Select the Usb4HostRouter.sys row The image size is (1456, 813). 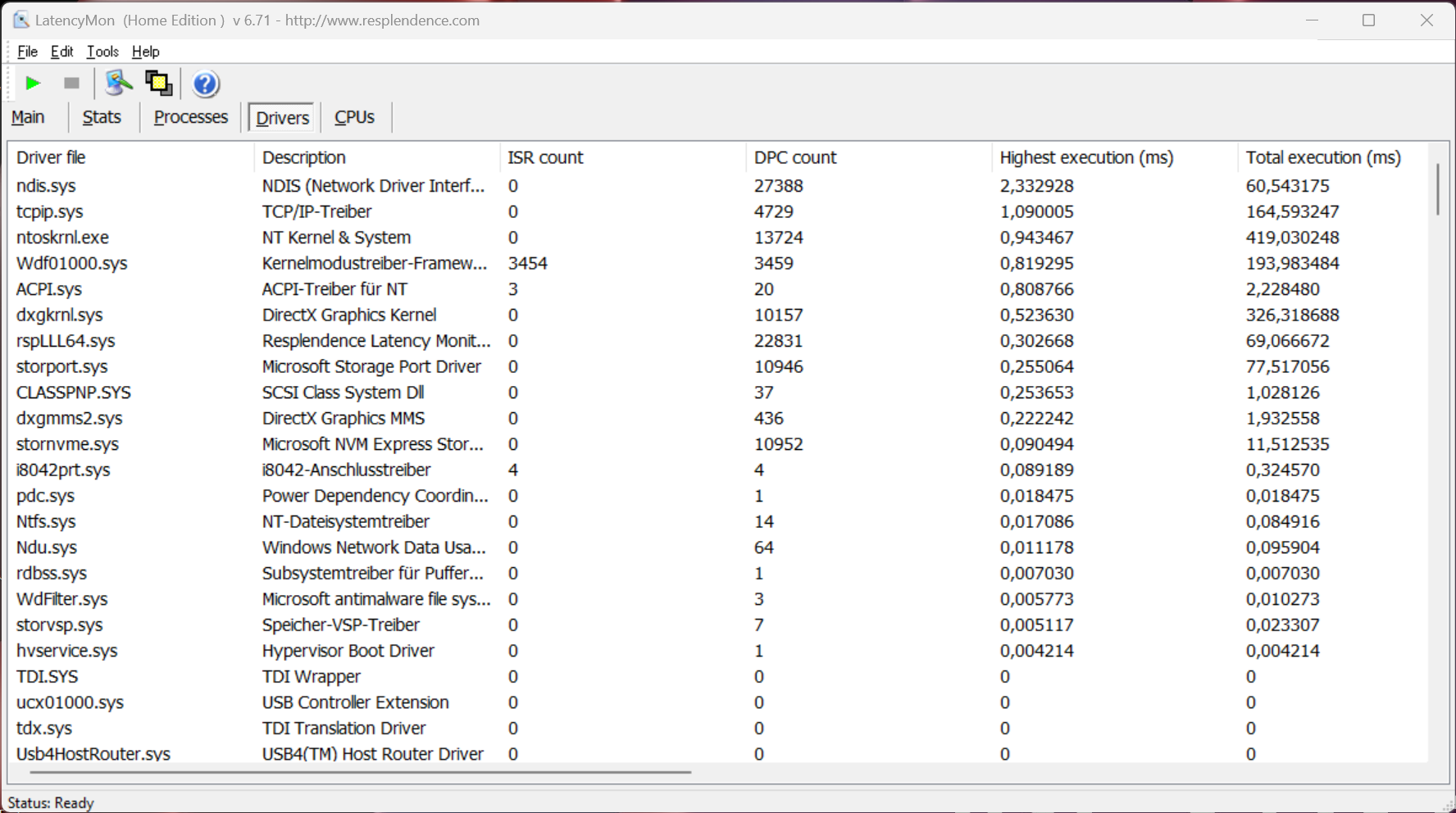pyautogui.click(x=718, y=752)
